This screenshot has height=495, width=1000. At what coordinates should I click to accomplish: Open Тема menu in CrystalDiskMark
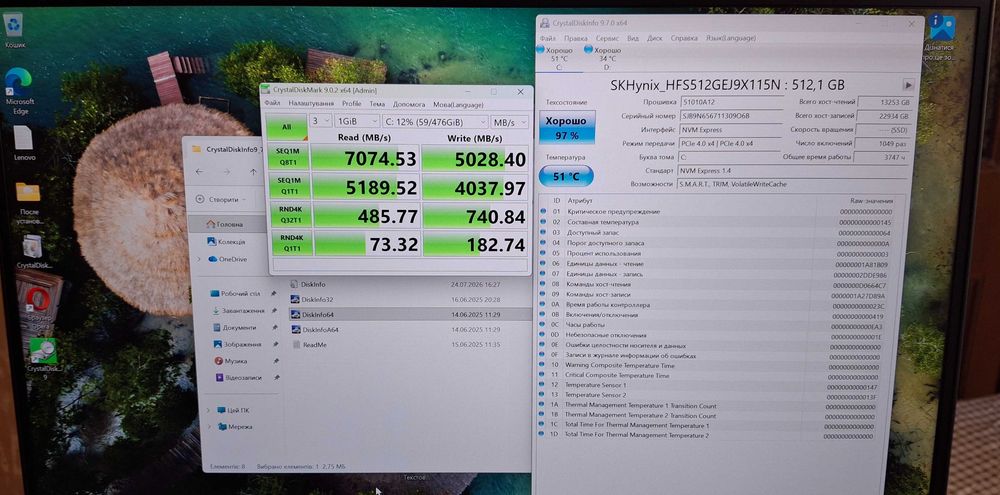point(377,103)
